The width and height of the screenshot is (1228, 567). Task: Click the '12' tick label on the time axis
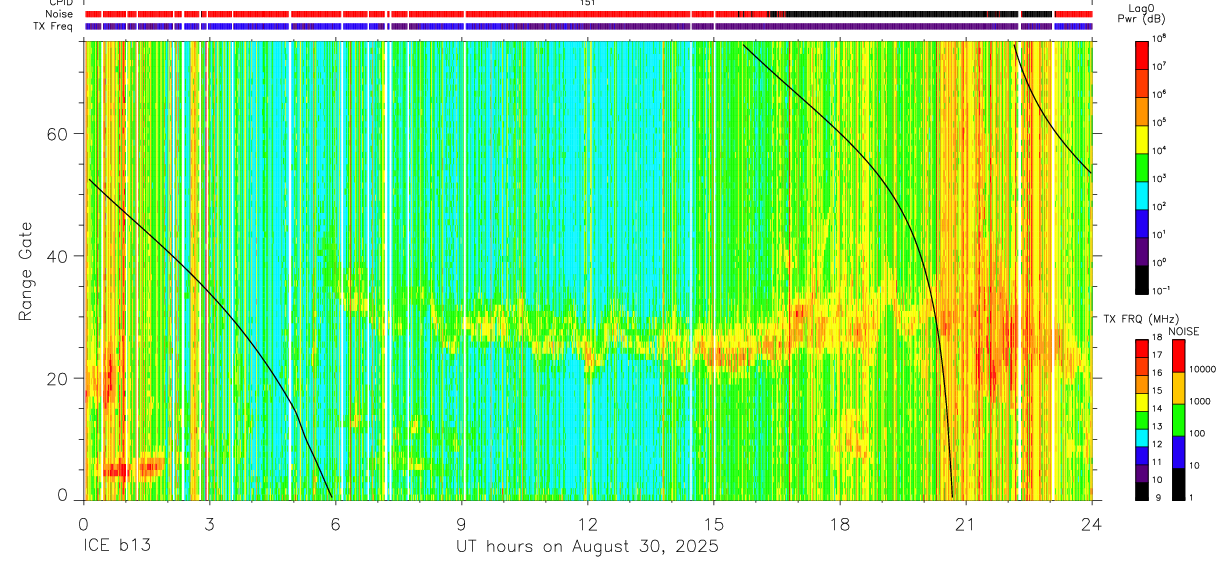[587, 523]
